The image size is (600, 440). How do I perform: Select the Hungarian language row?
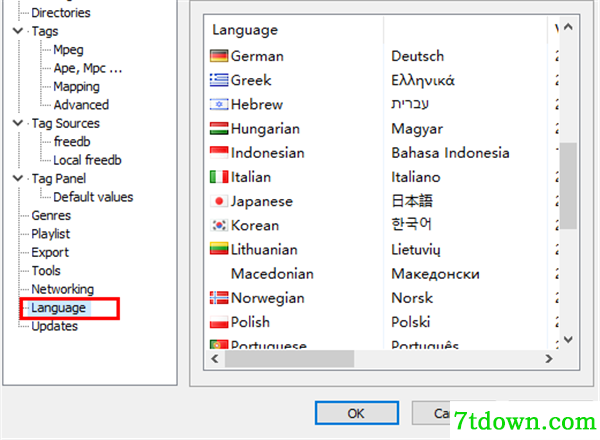point(383,129)
